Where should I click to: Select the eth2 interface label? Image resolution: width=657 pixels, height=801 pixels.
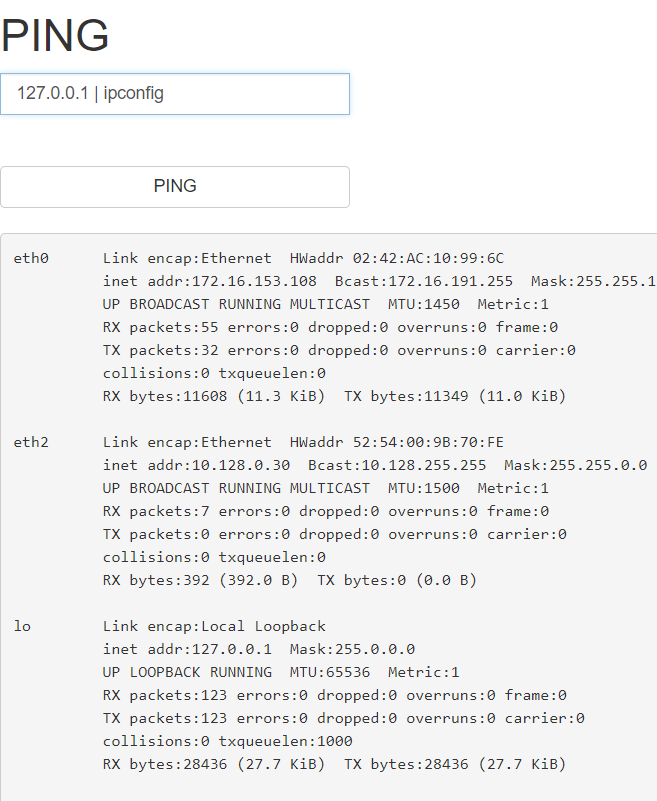pos(31,442)
